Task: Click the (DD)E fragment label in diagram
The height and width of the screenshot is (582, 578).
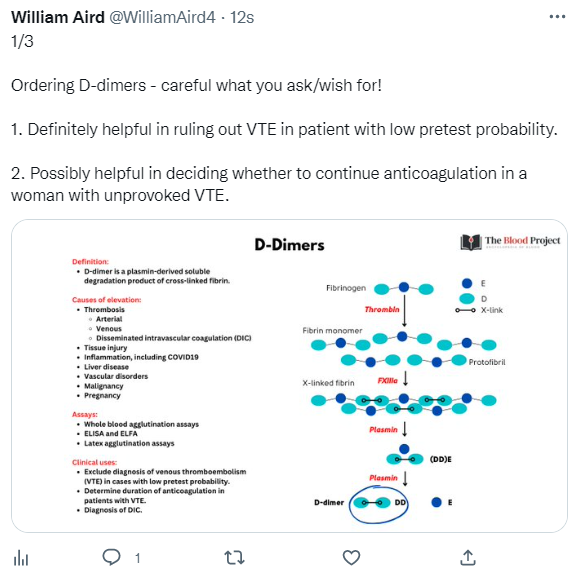Action: (441, 460)
